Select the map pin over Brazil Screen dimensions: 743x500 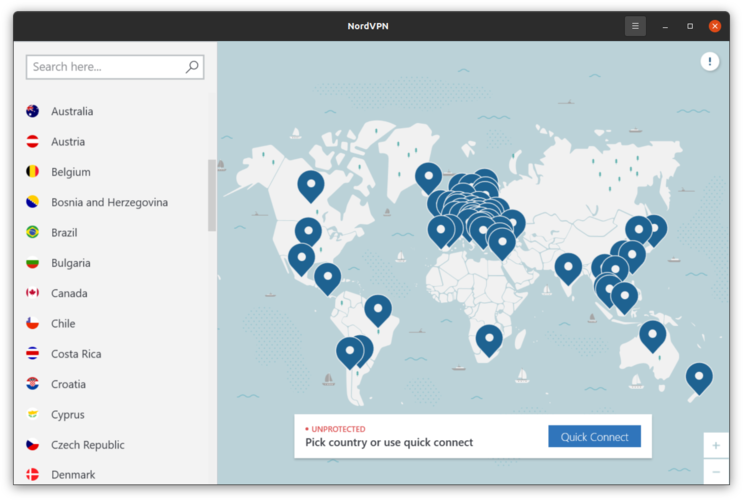click(378, 309)
